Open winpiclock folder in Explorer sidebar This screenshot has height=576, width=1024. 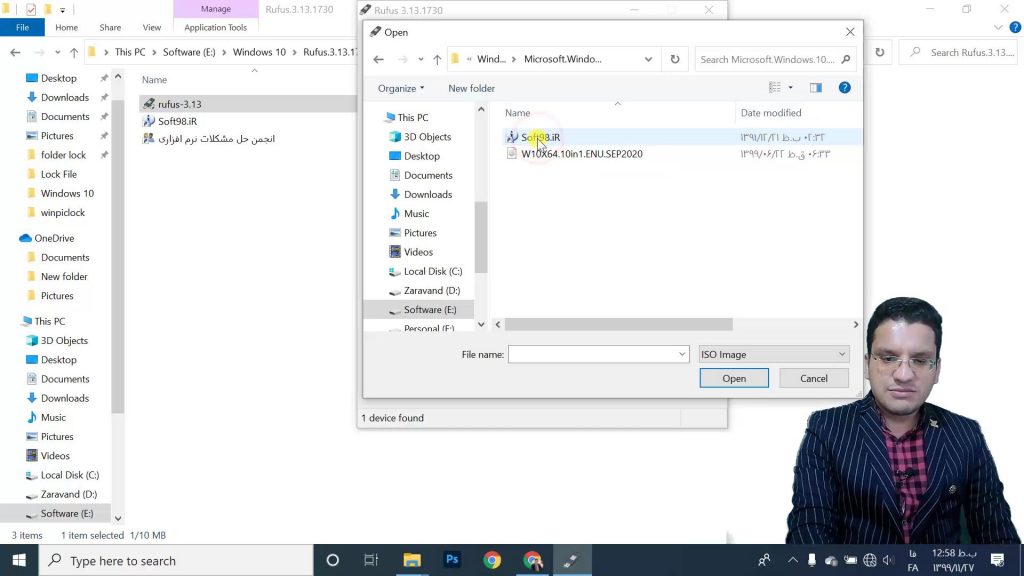pos(63,213)
